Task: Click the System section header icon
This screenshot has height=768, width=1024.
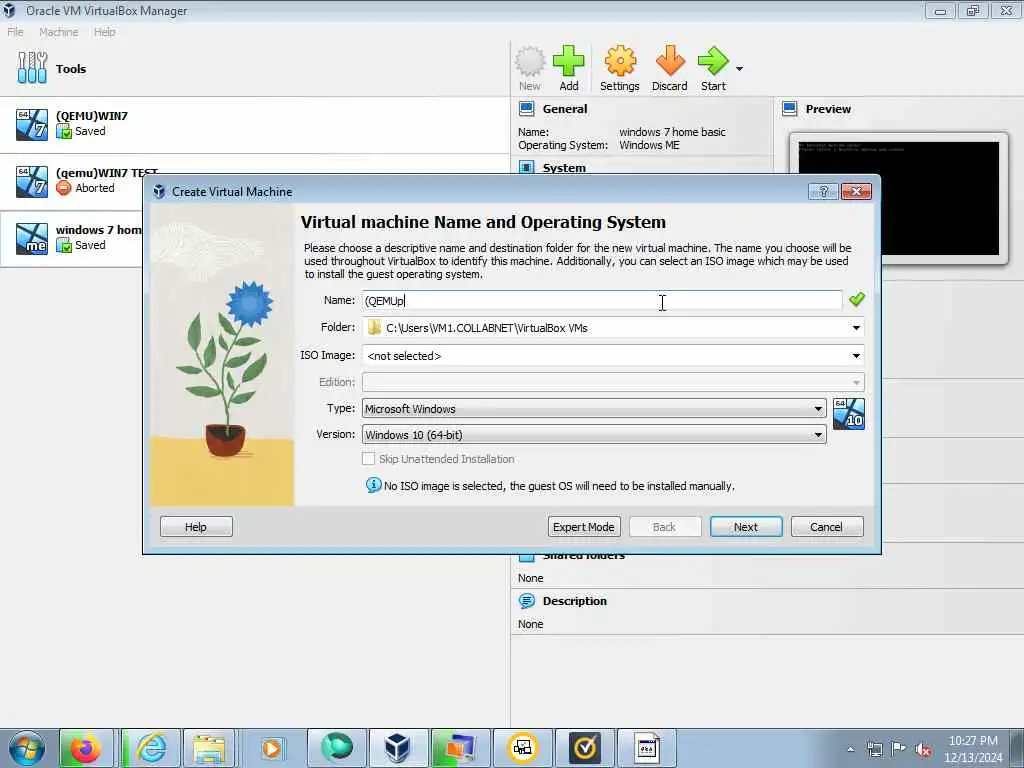Action: pyautogui.click(x=526, y=167)
